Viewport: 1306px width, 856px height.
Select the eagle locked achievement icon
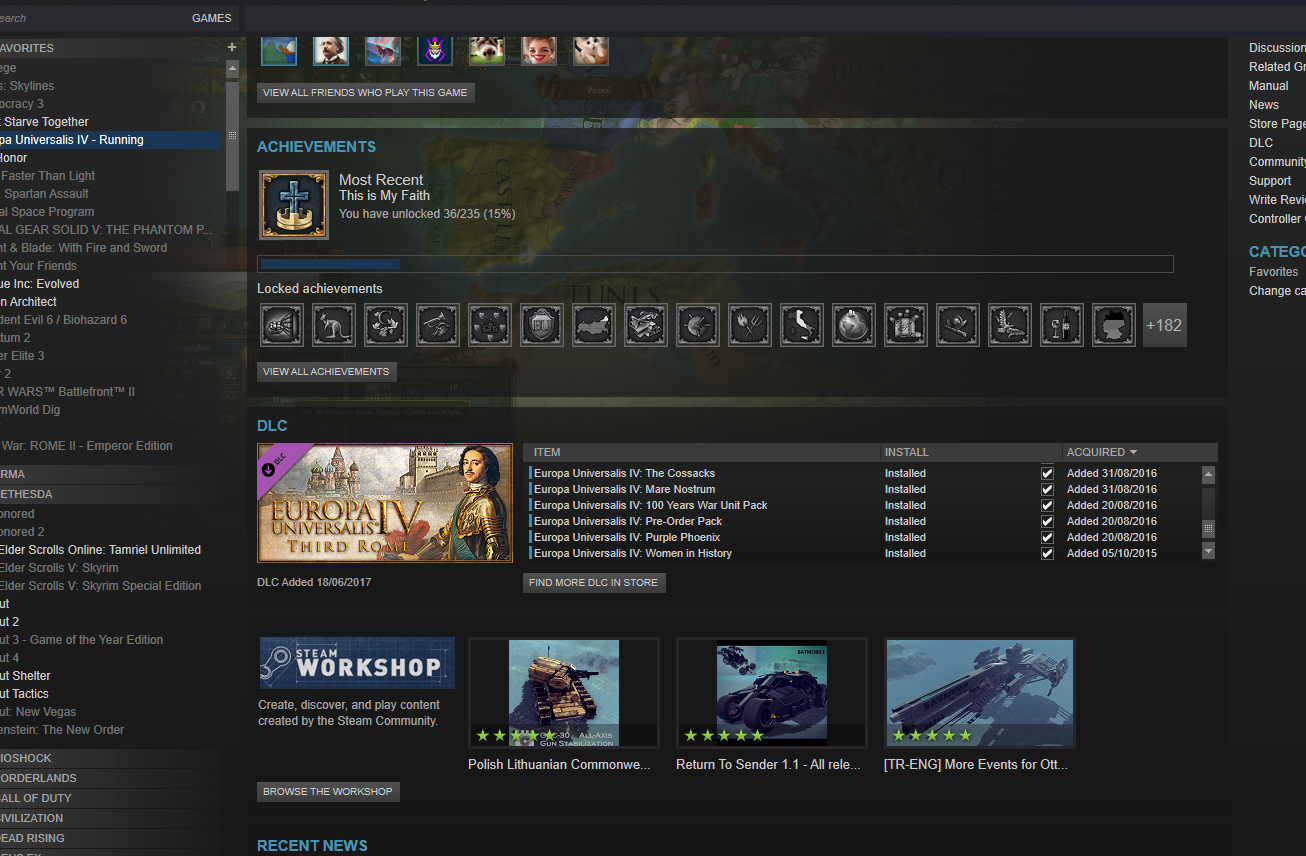pos(1010,325)
